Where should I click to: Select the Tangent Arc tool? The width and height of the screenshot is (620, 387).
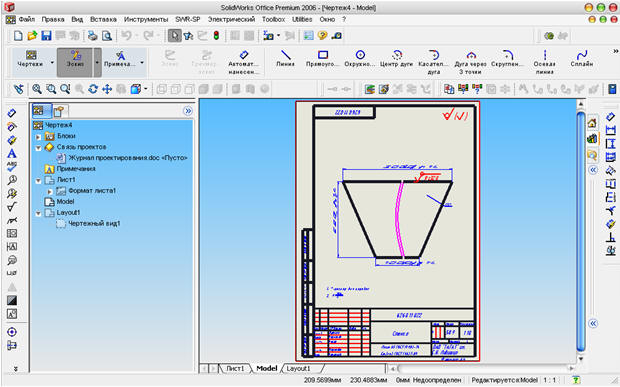click(x=433, y=62)
